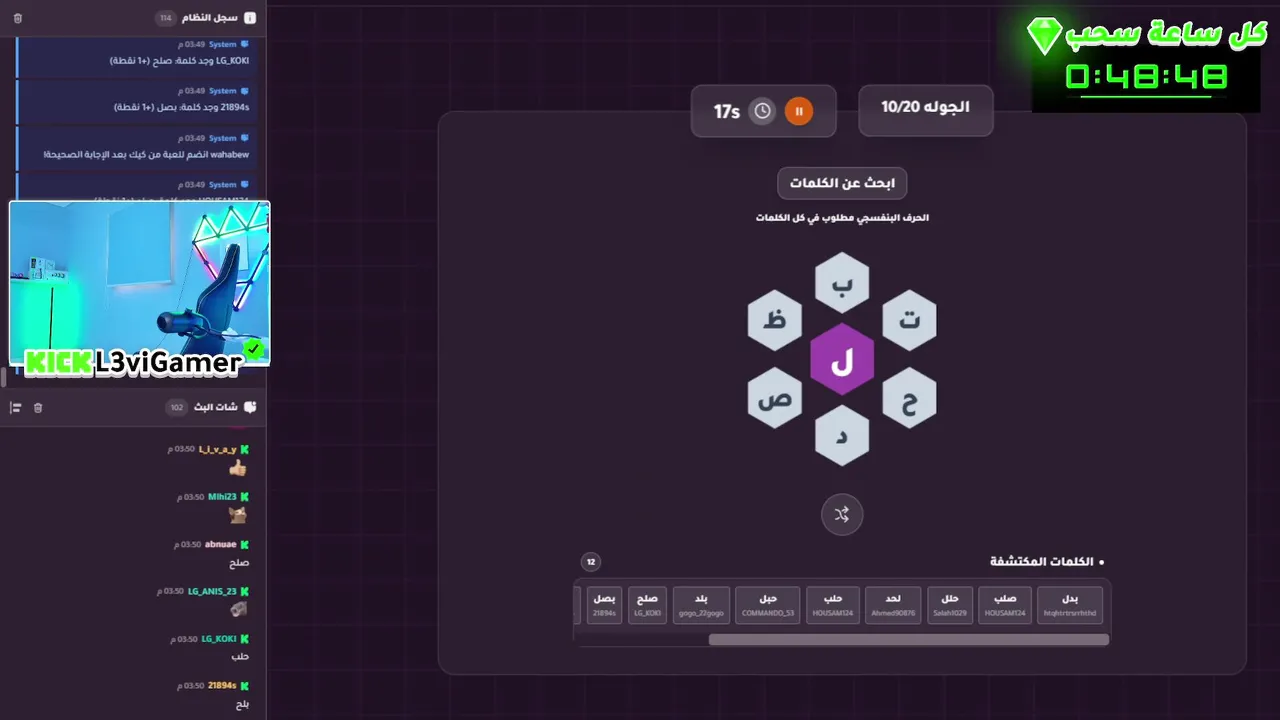Click the thumbs-up emoji from L_i_v_a_y
1280x720 pixels.
(x=238, y=468)
